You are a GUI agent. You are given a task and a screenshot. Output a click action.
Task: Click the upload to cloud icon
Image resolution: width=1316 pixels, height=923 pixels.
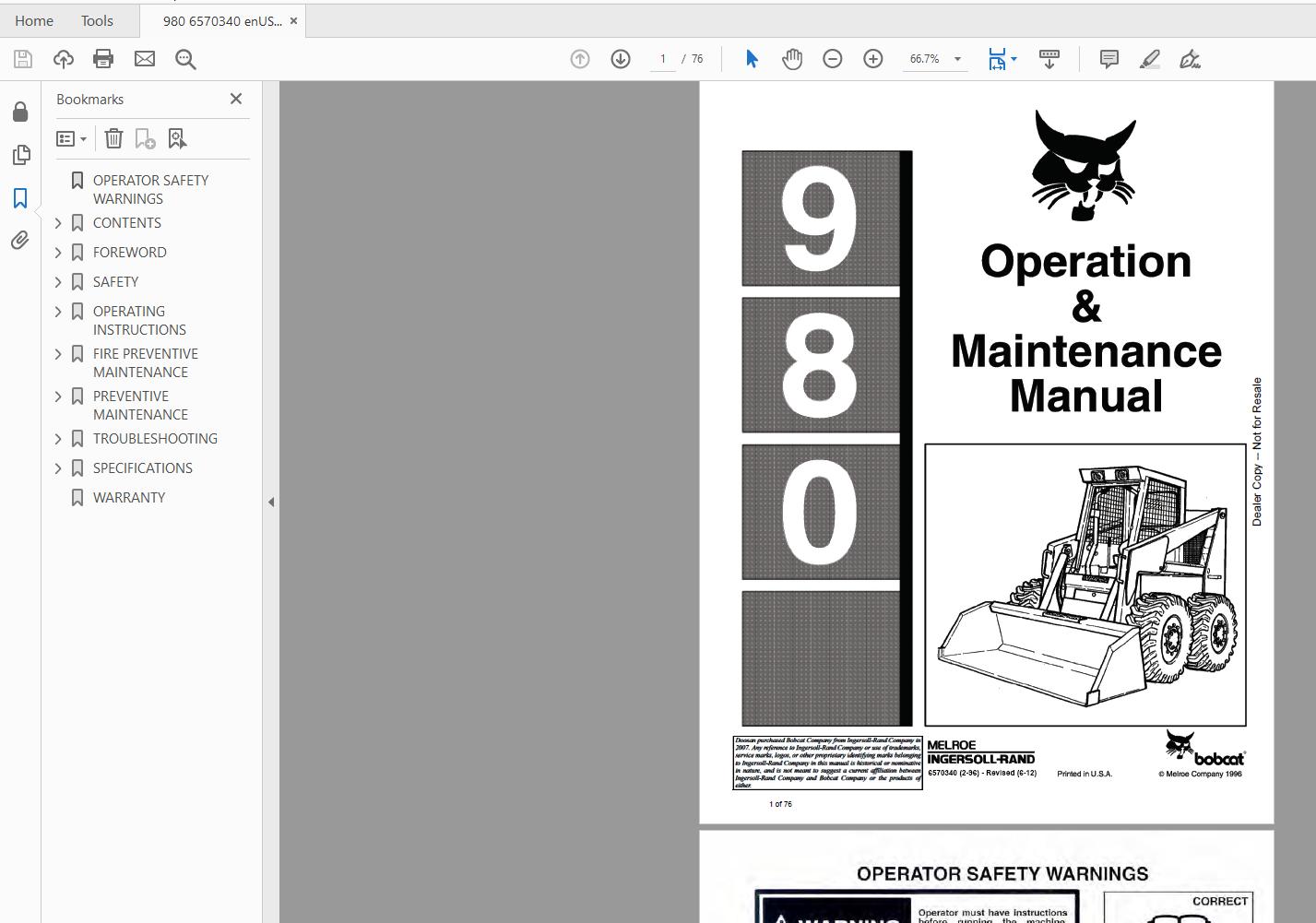click(64, 59)
